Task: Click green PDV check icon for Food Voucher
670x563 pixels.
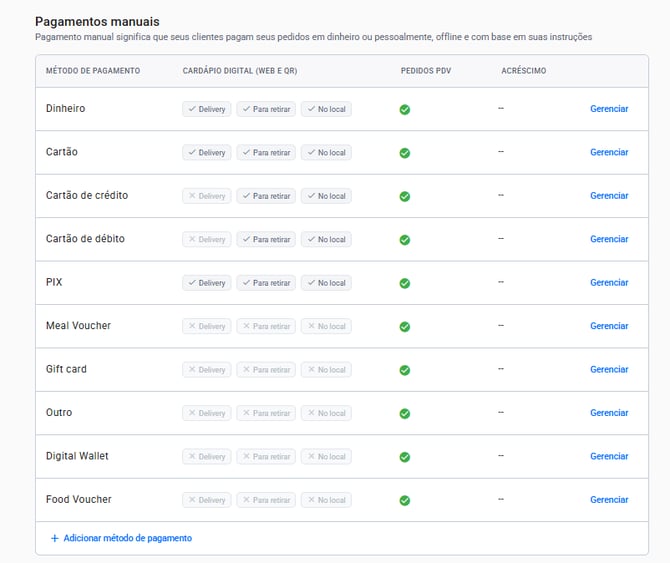Action: [x=405, y=500]
